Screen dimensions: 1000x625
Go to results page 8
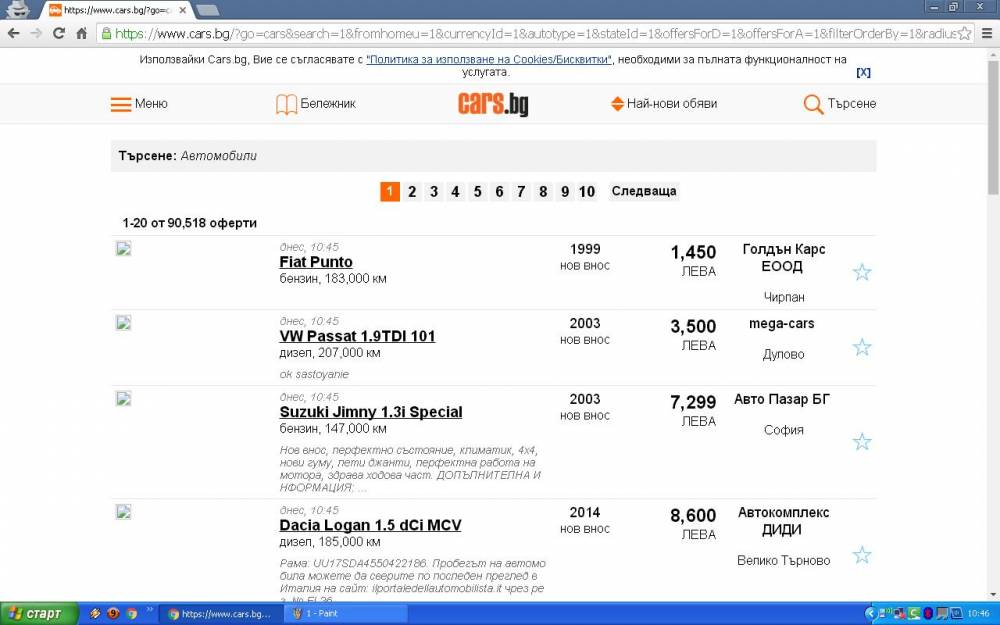[543, 191]
